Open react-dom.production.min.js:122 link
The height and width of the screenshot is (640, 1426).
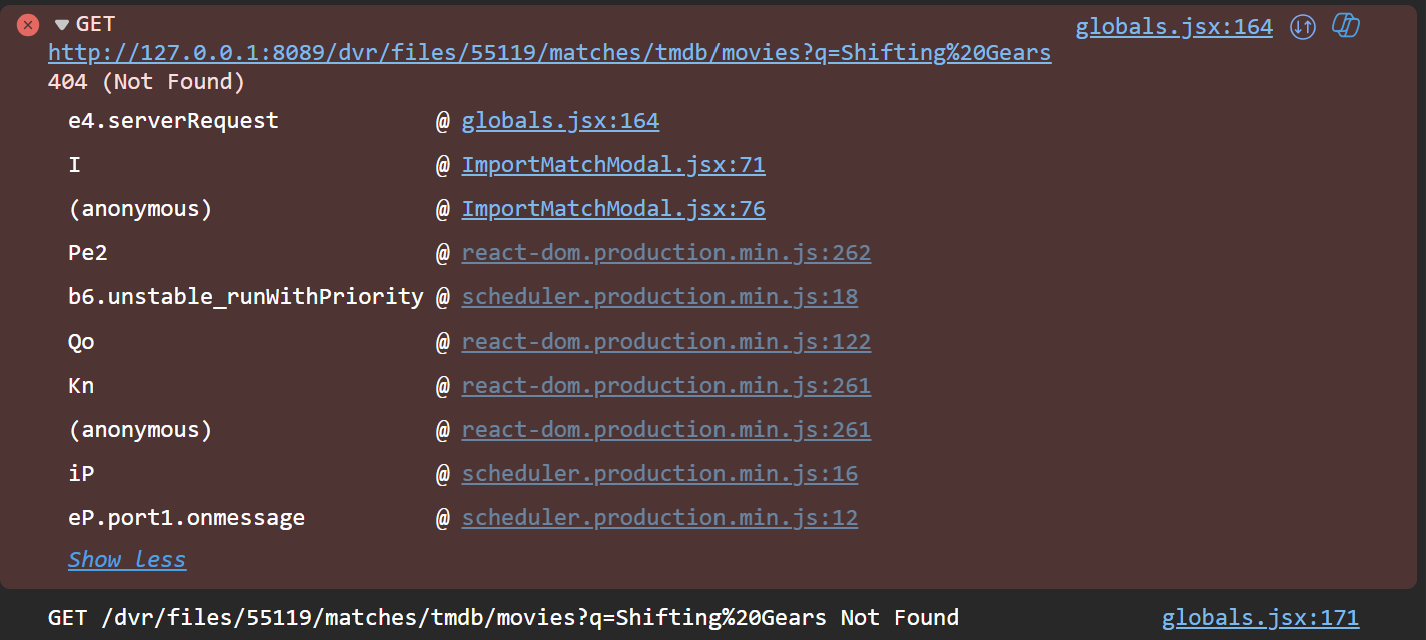point(666,342)
